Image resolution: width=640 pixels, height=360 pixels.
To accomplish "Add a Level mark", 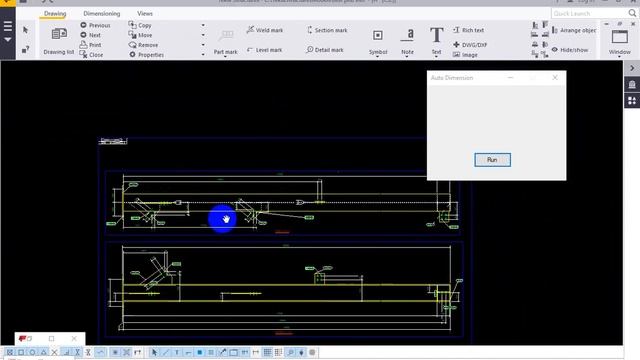I will tap(264, 50).
